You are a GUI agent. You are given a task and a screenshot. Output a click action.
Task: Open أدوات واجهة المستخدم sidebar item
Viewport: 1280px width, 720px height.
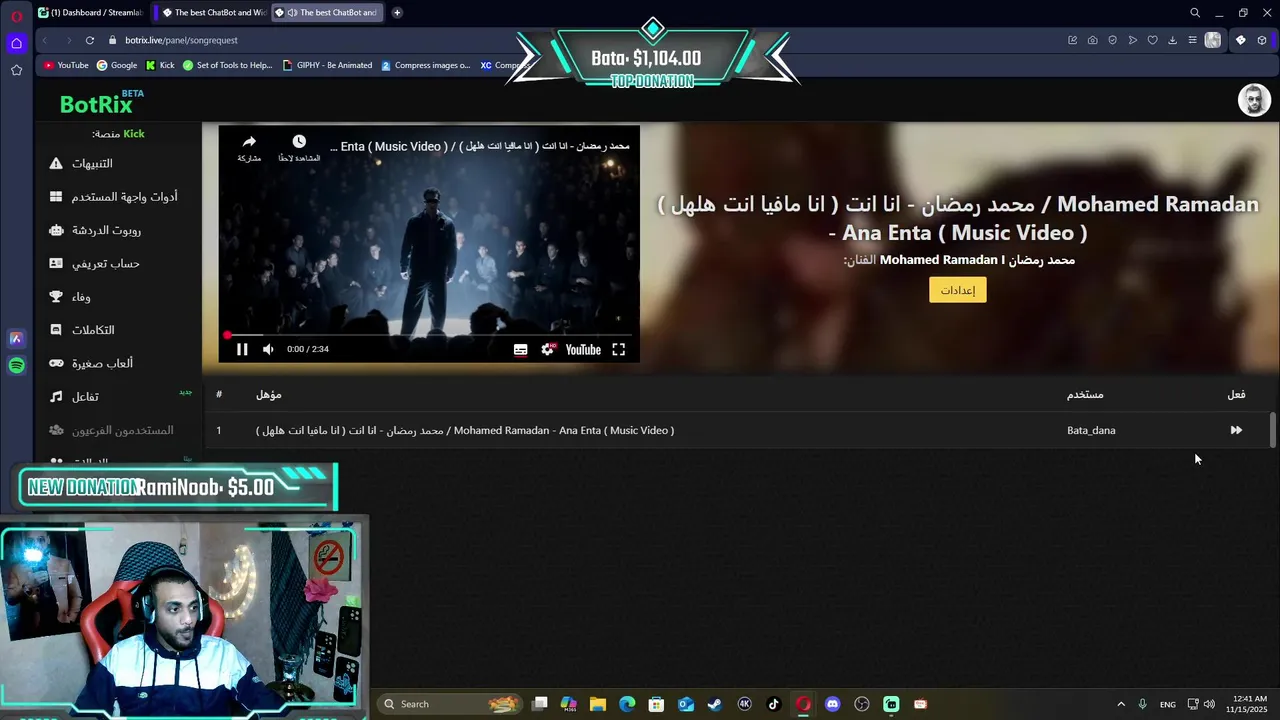(112, 197)
